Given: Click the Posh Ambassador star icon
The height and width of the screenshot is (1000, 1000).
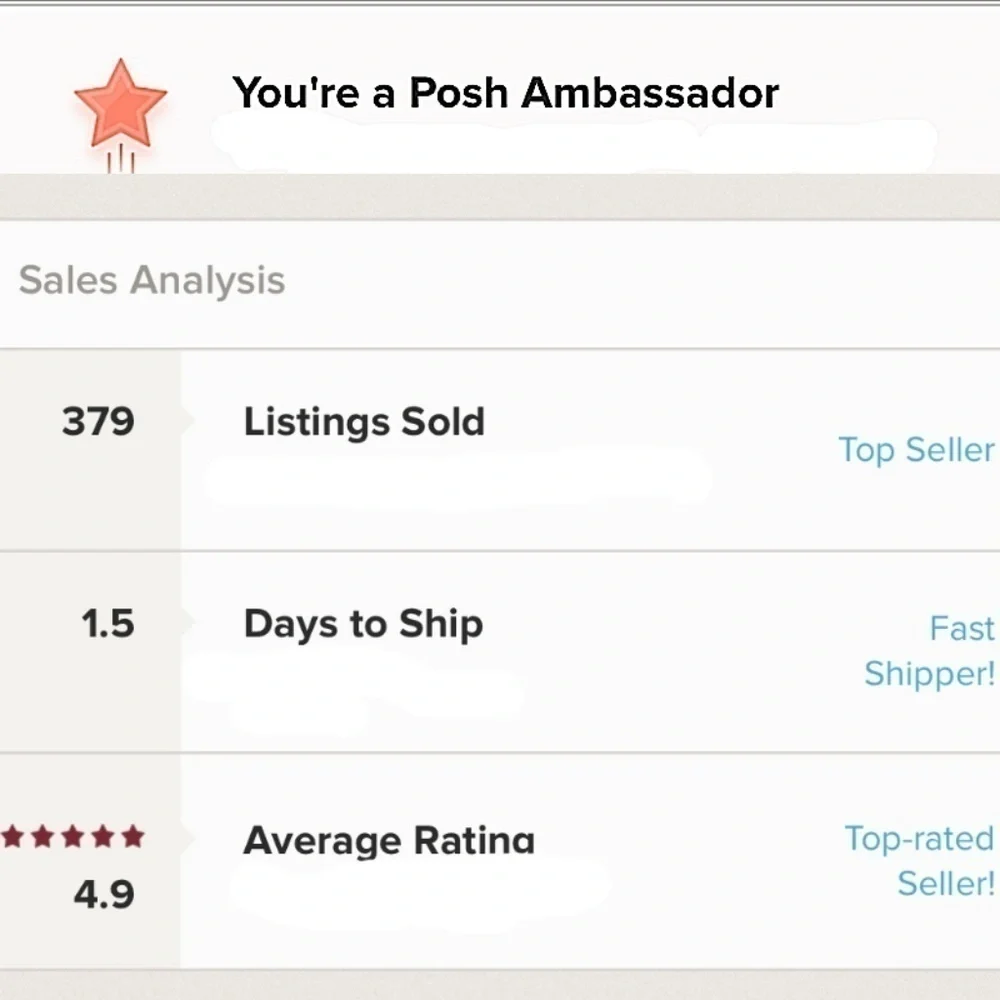Looking at the screenshot, I should [121, 105].
